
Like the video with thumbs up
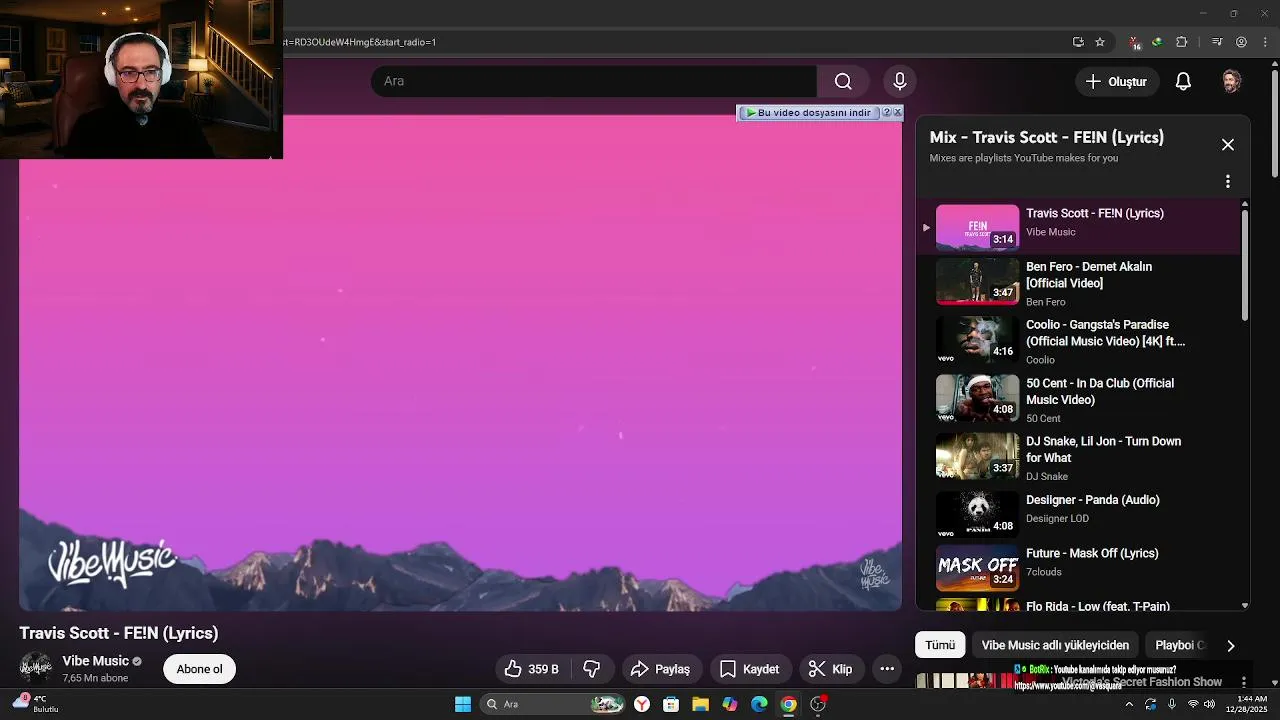pos(531,669)
